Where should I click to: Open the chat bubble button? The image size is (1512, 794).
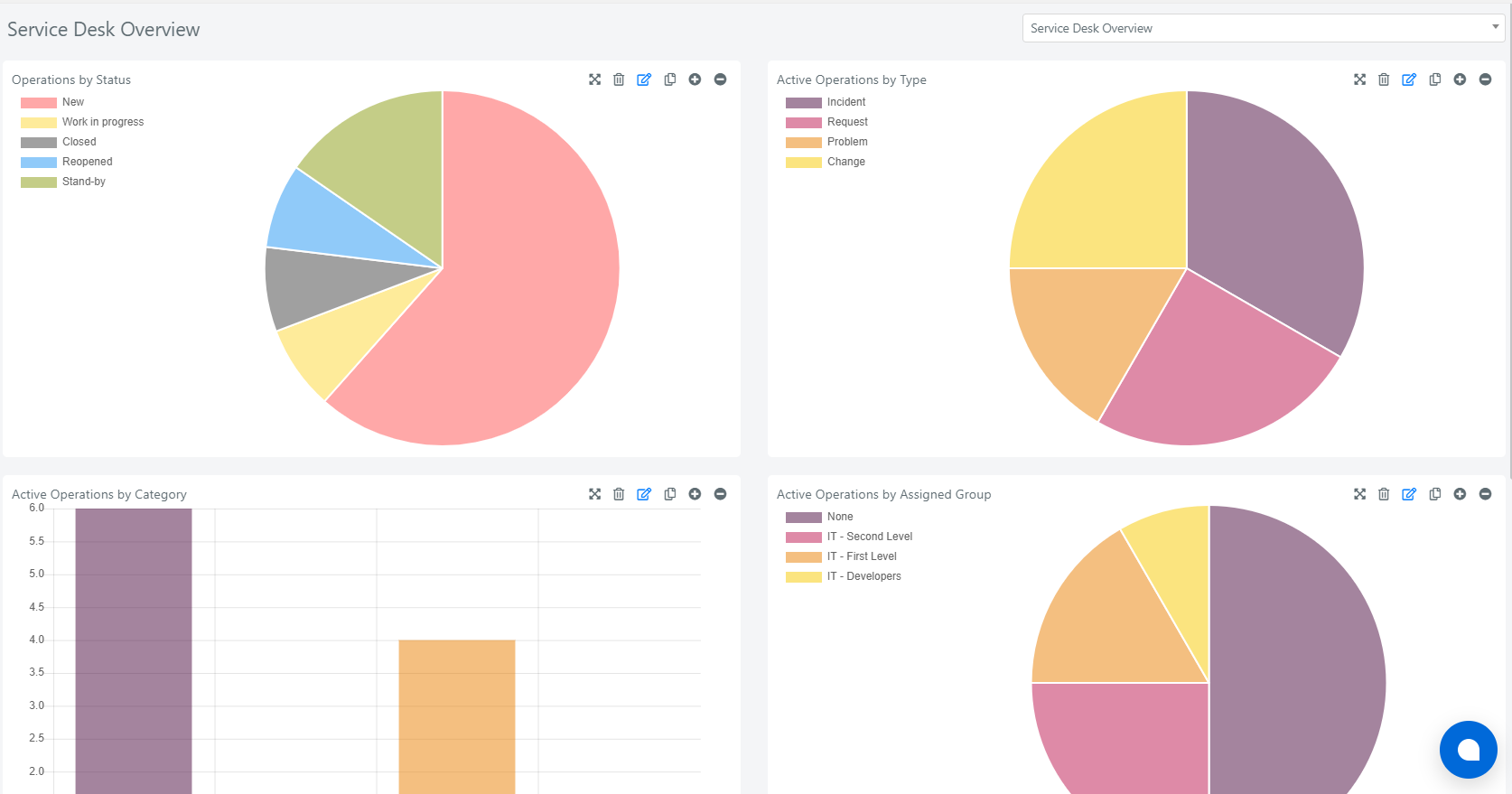tap(1469, 750)
